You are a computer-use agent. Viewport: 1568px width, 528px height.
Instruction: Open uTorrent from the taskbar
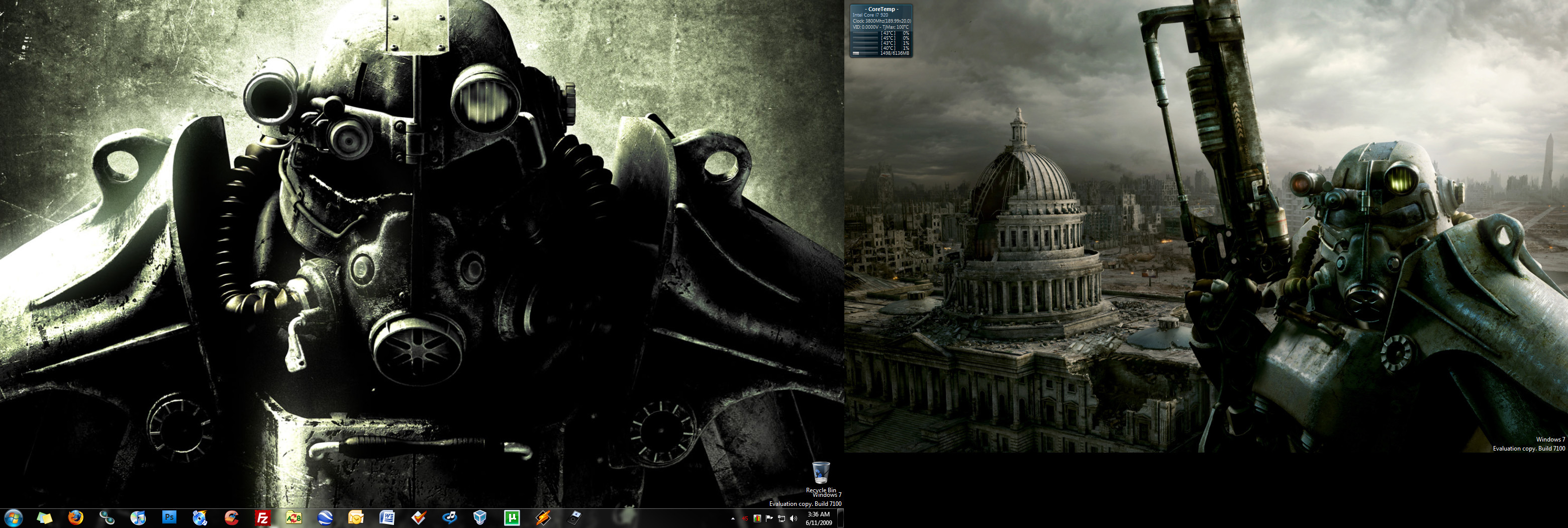(512, 517)
